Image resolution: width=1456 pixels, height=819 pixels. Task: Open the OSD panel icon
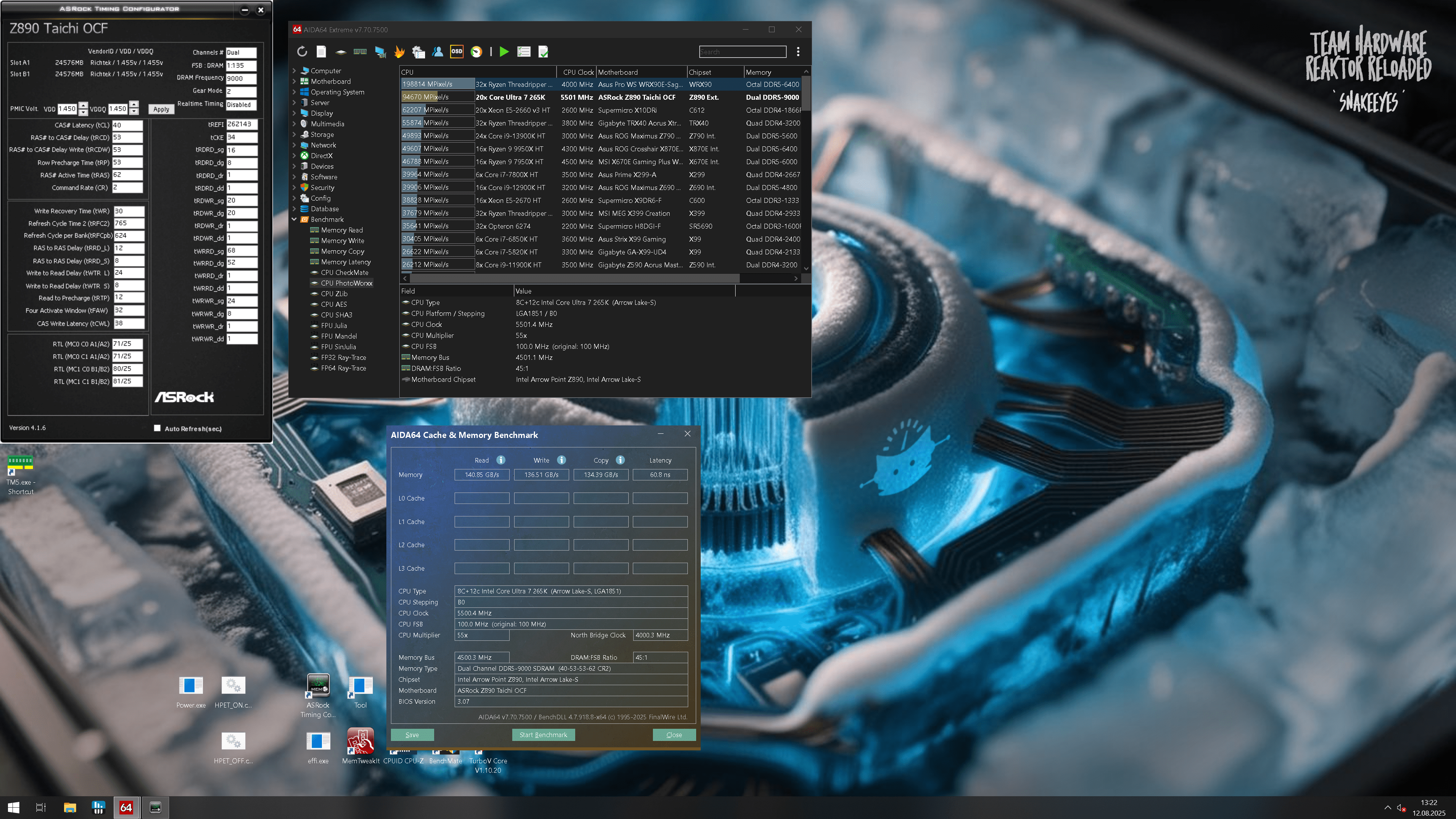457,52
